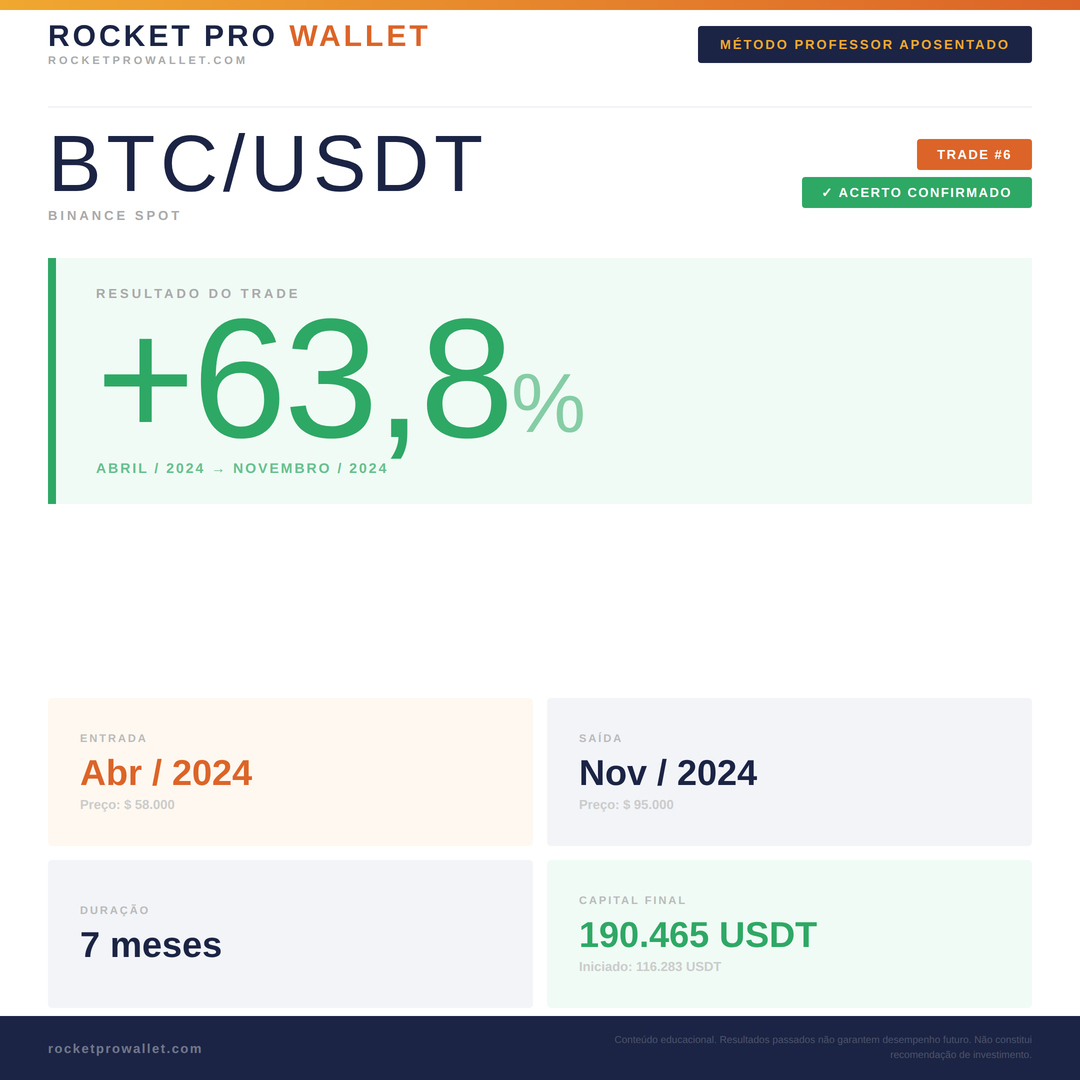Click the checkmark in Acerto Confirmado badge
1080x1080 pixels.
(827, 193)
